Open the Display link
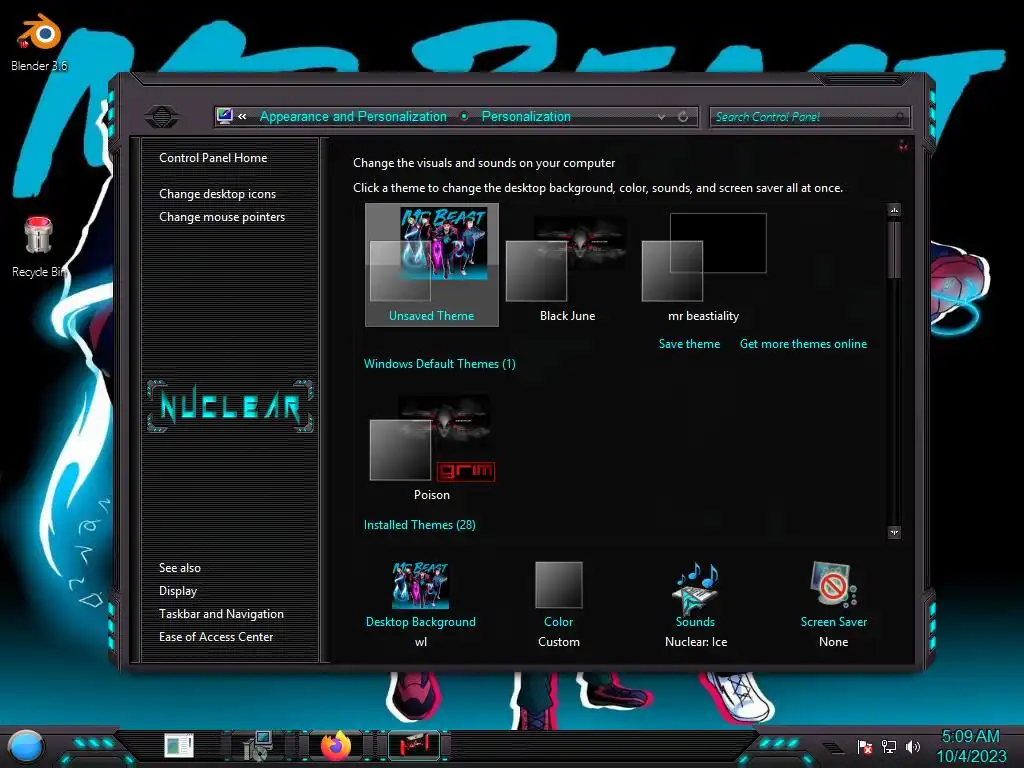The height and width of the screenshot is (768, 1024). click(x=178, y=591)
